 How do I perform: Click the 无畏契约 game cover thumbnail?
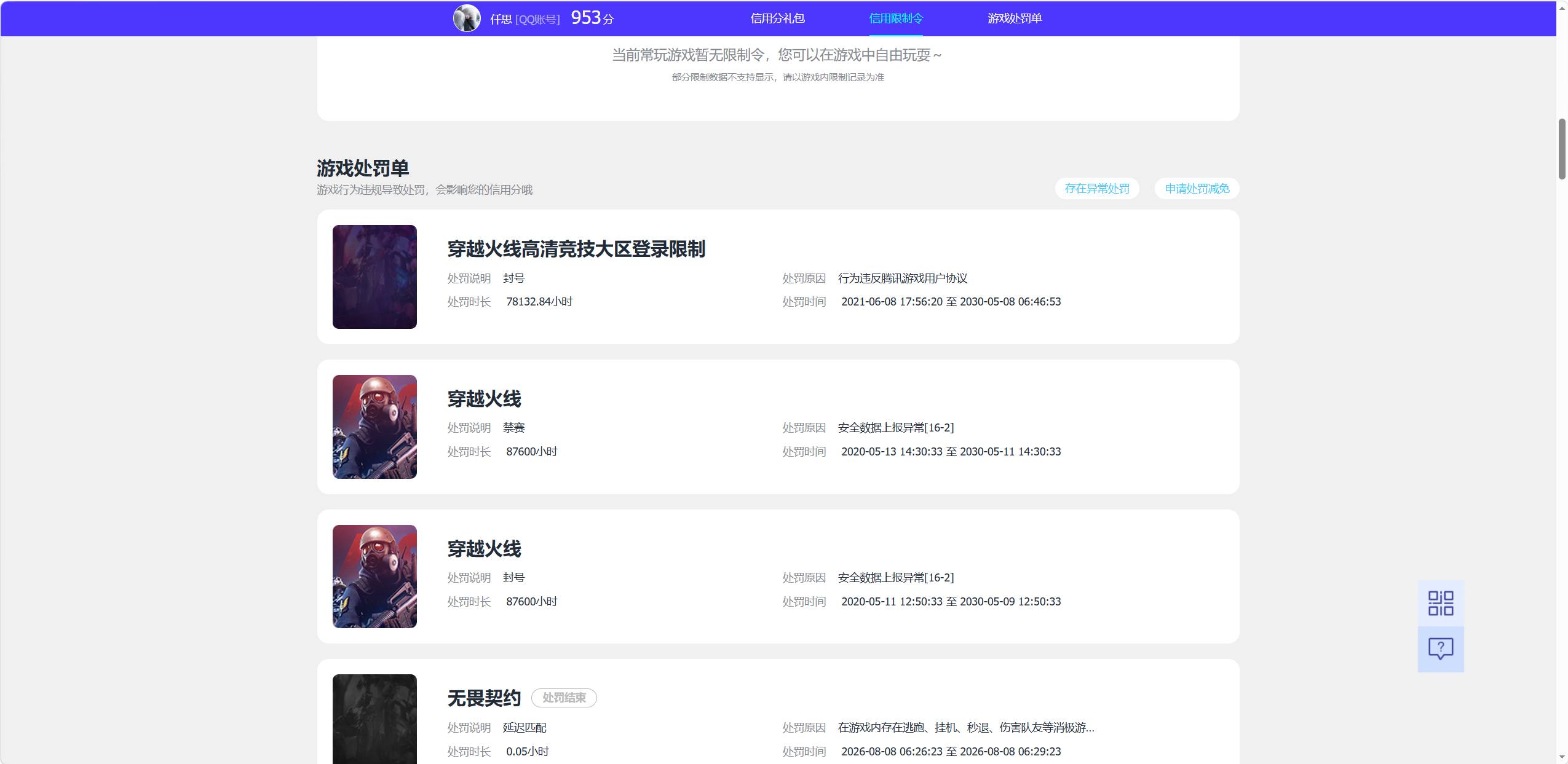[374, 719]
